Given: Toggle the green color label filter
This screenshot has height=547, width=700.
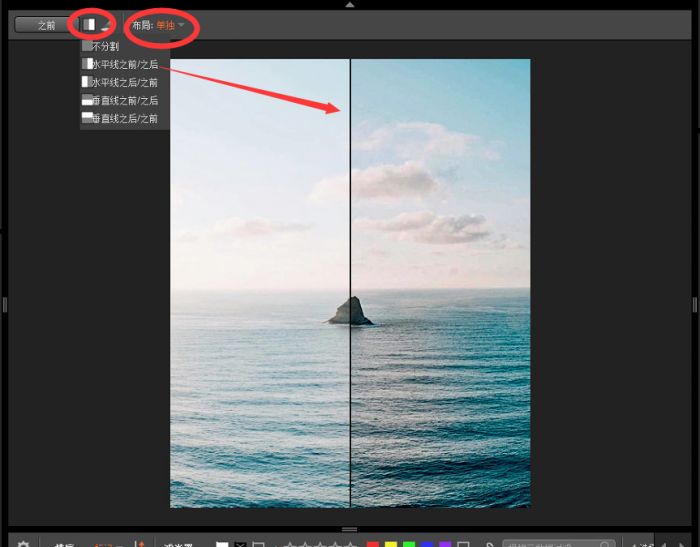Looking at the screenshot, I should [x=409, y=544].
